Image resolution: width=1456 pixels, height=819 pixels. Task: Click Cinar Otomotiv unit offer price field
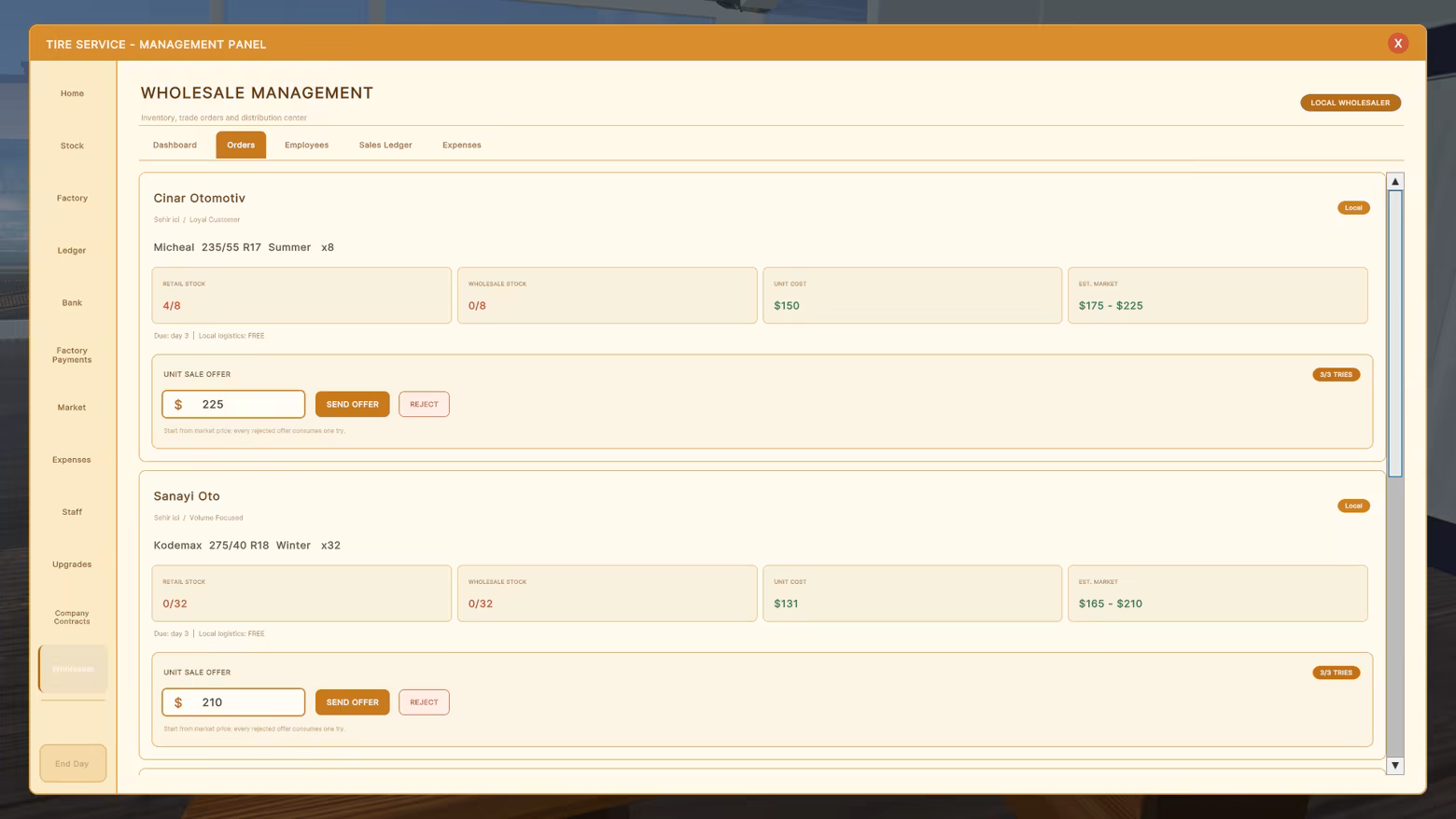click(x=233, y=404)
